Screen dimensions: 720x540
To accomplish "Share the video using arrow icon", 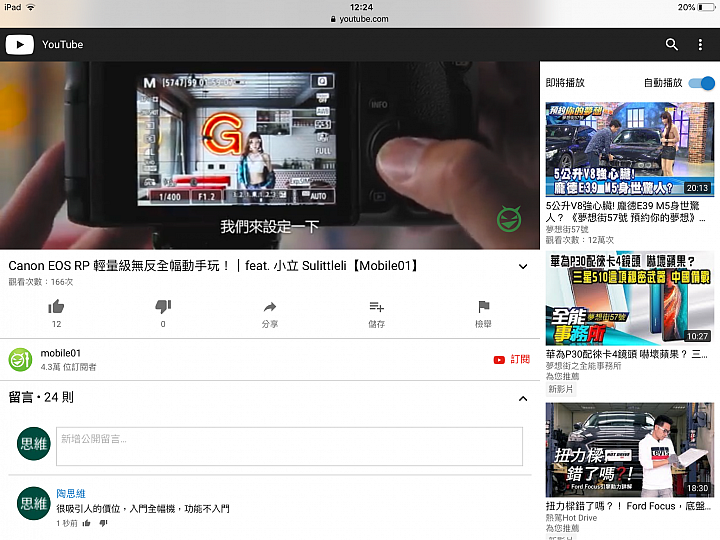I will [270, 306].
